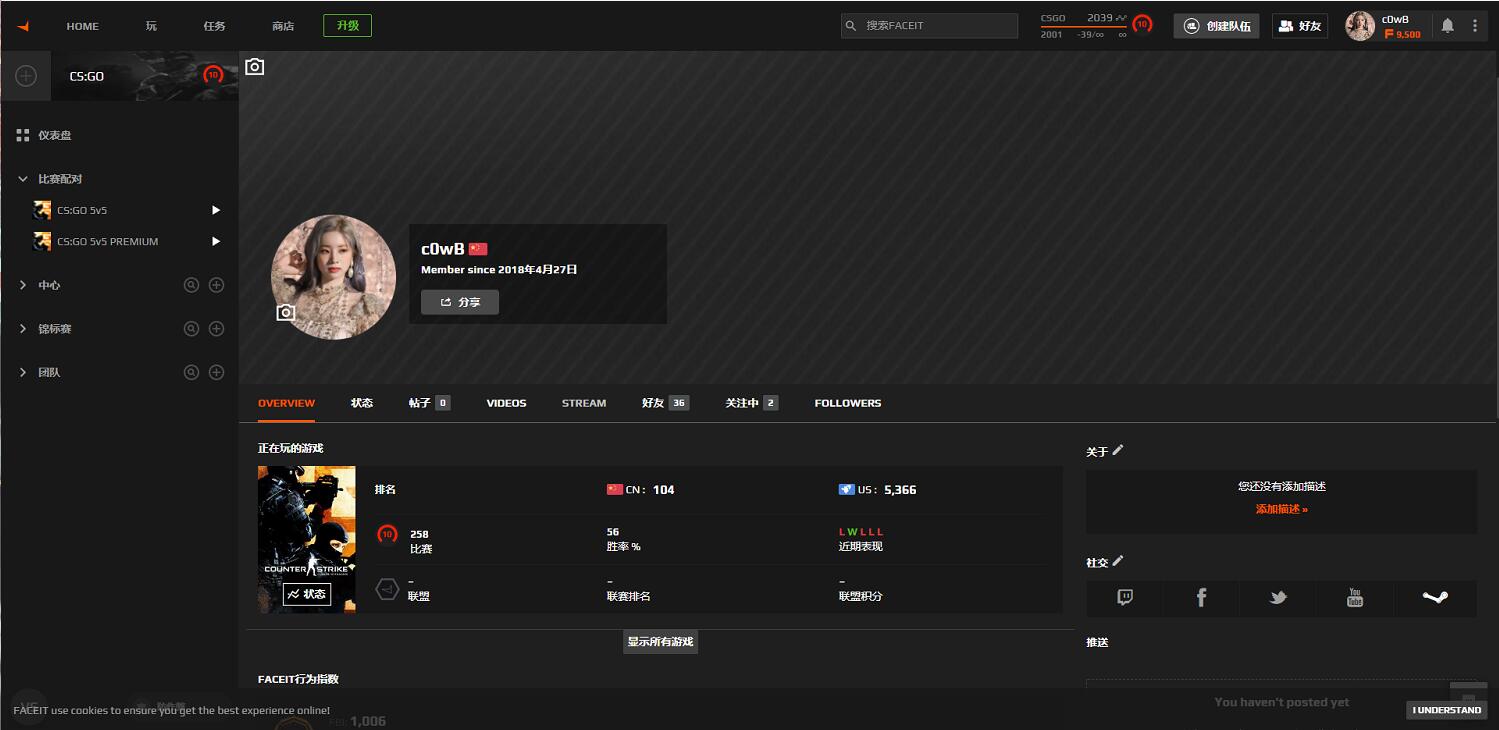Expand the 锦标赛 section
Viewport: 1499px width, 730px height.
[x=23, y=329]
